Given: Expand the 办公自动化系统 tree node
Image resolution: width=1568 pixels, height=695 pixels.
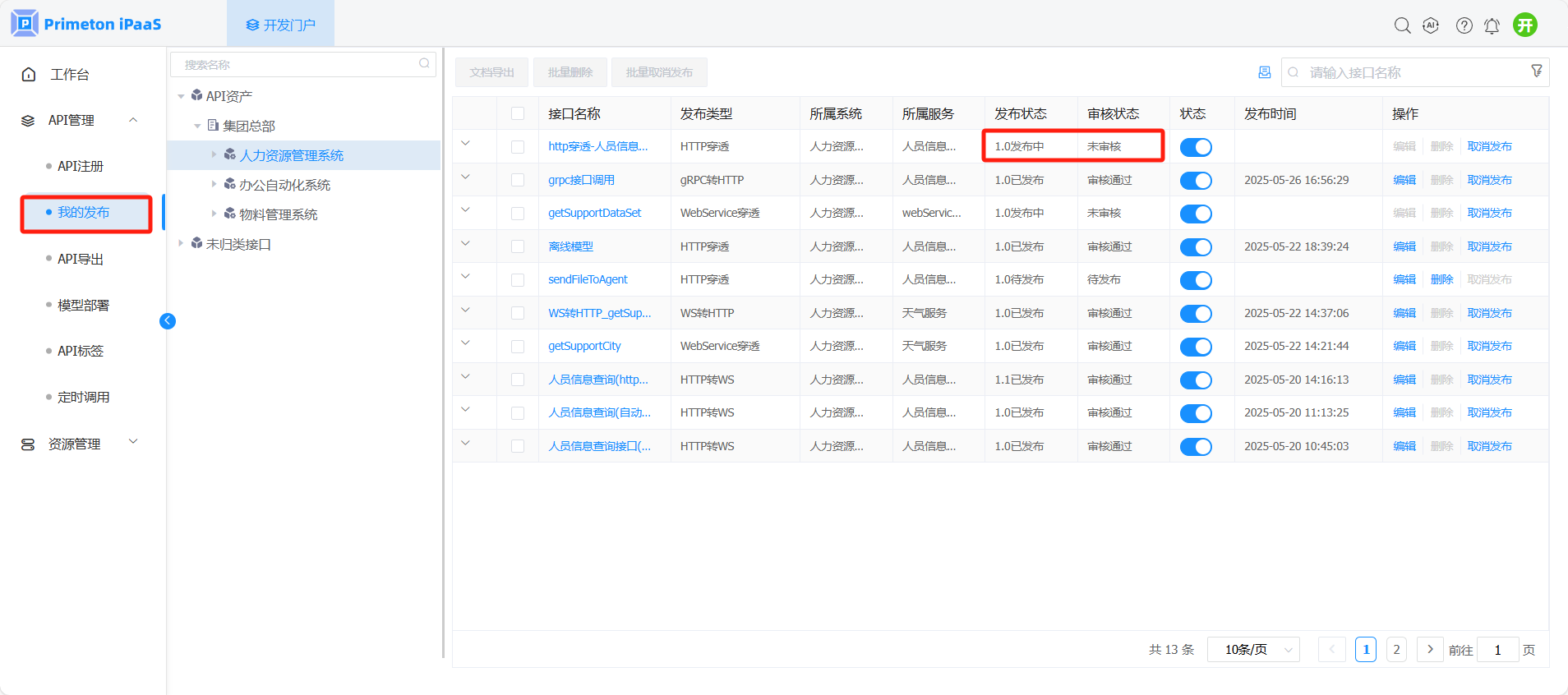Looking at the screenshot, I should point(214,184).
